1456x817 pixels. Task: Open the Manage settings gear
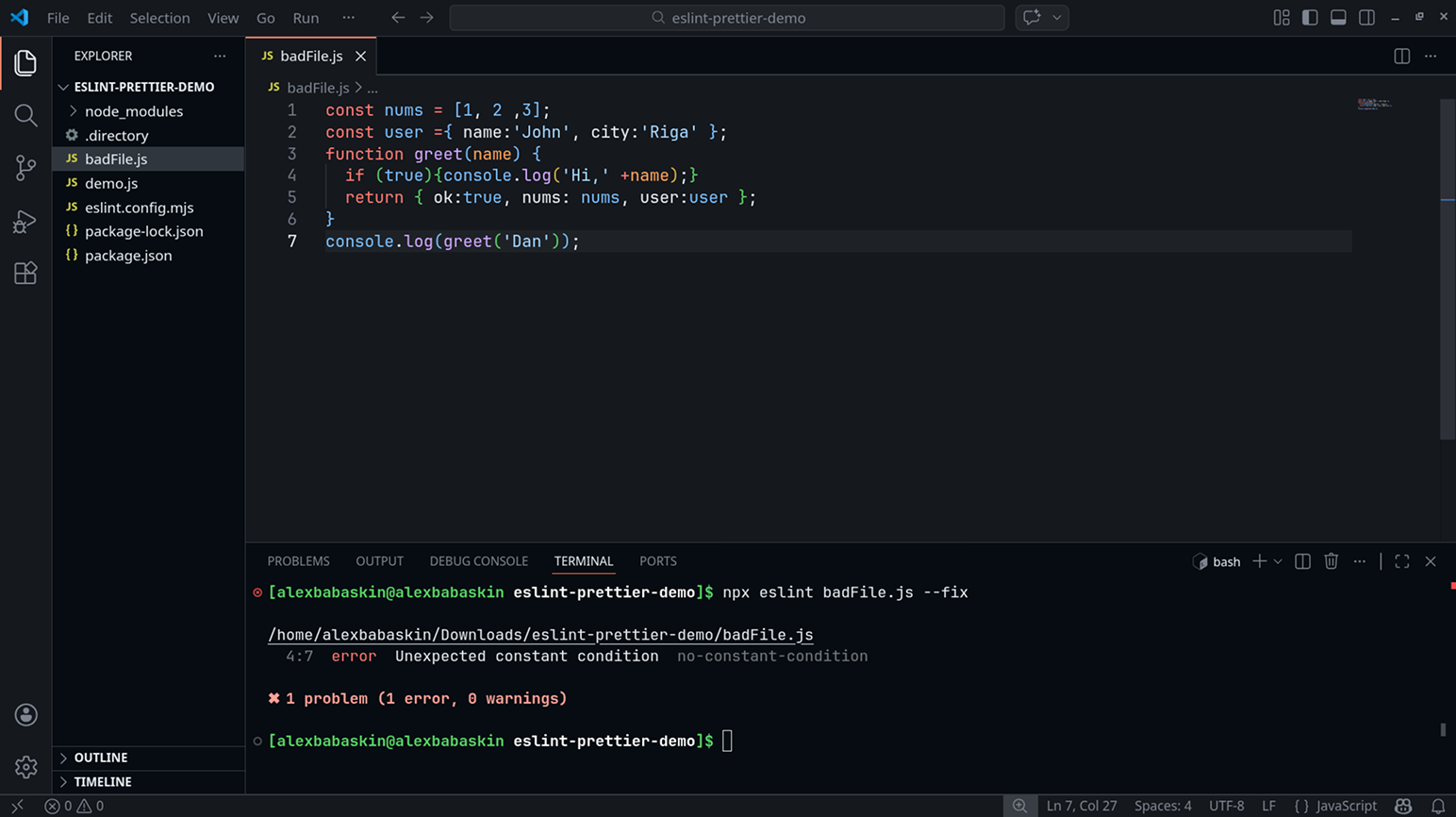[25, 767]
